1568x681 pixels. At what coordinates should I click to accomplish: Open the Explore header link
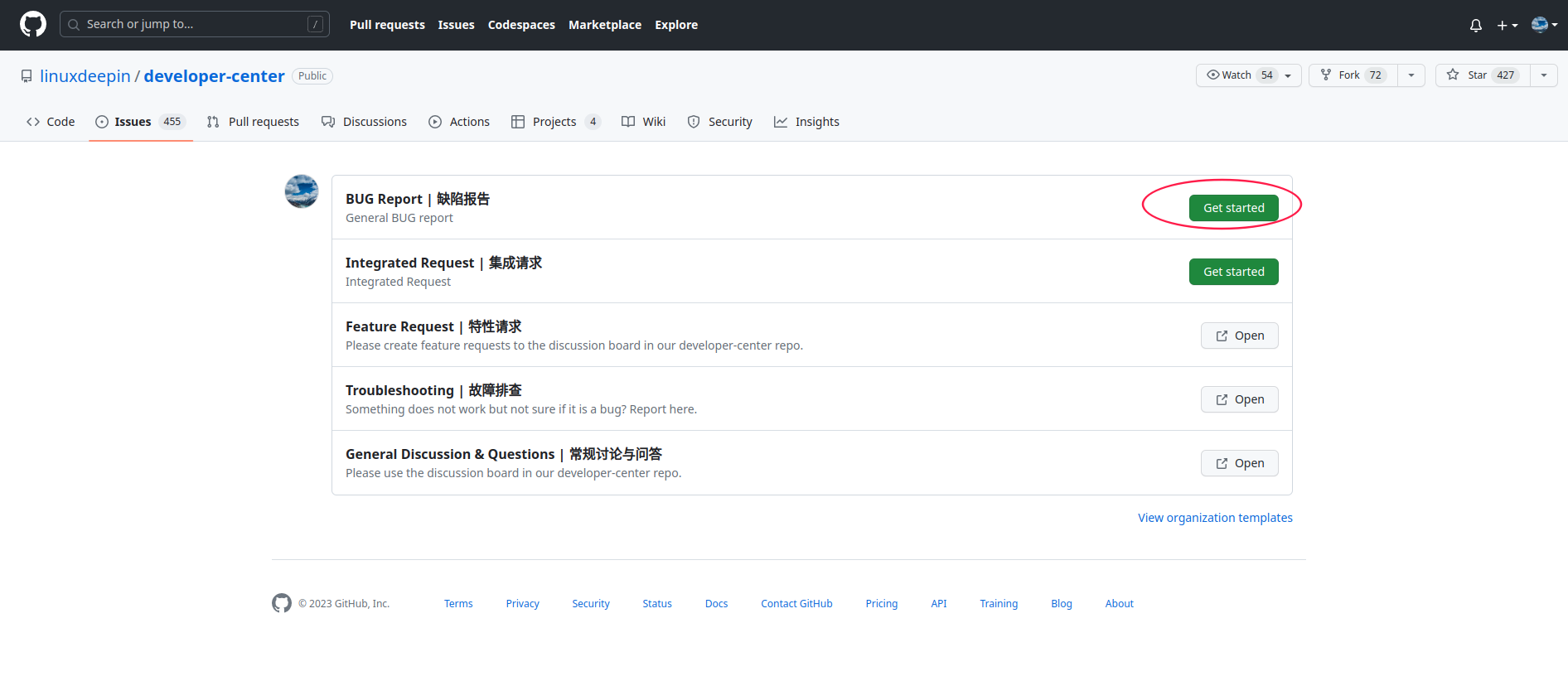click(676, 25)
